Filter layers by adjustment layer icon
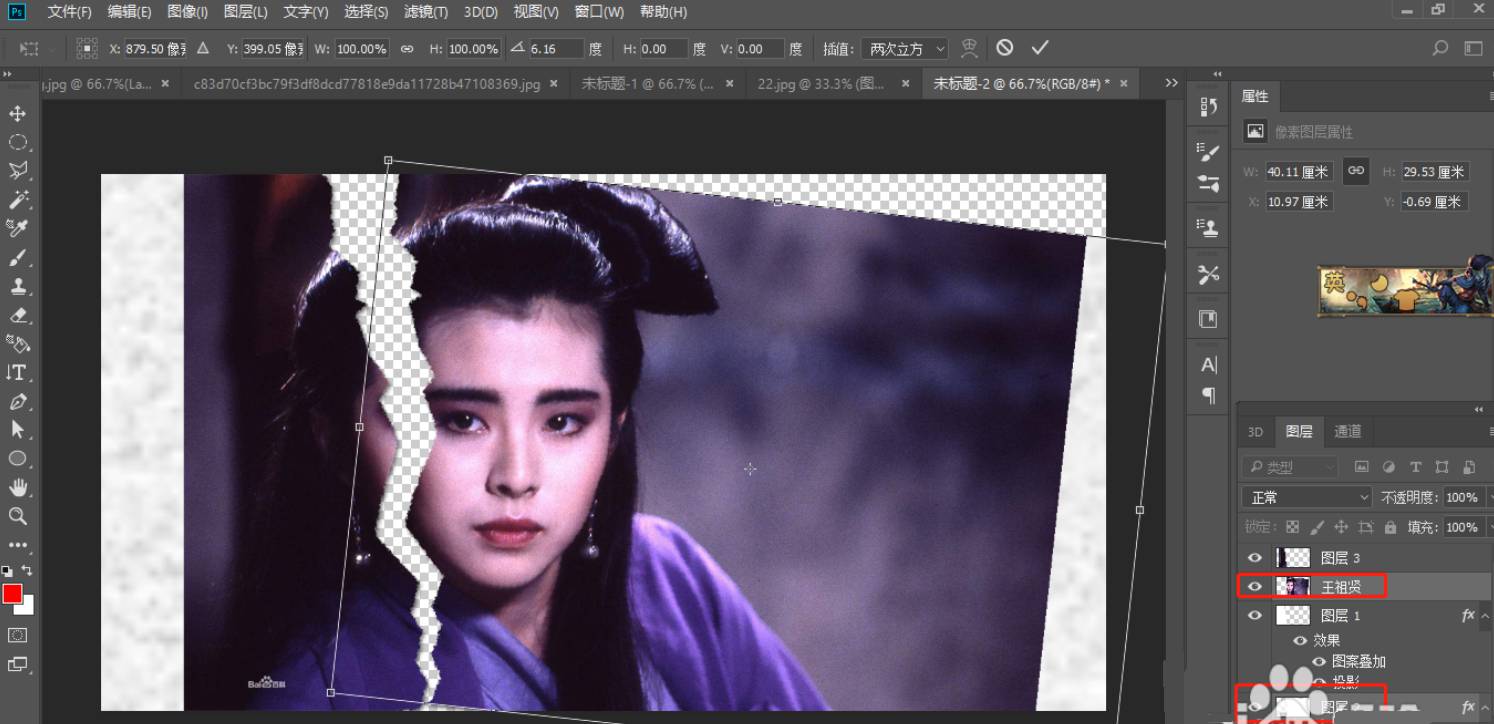The image size is (1494, 724). click(1388, 467)
